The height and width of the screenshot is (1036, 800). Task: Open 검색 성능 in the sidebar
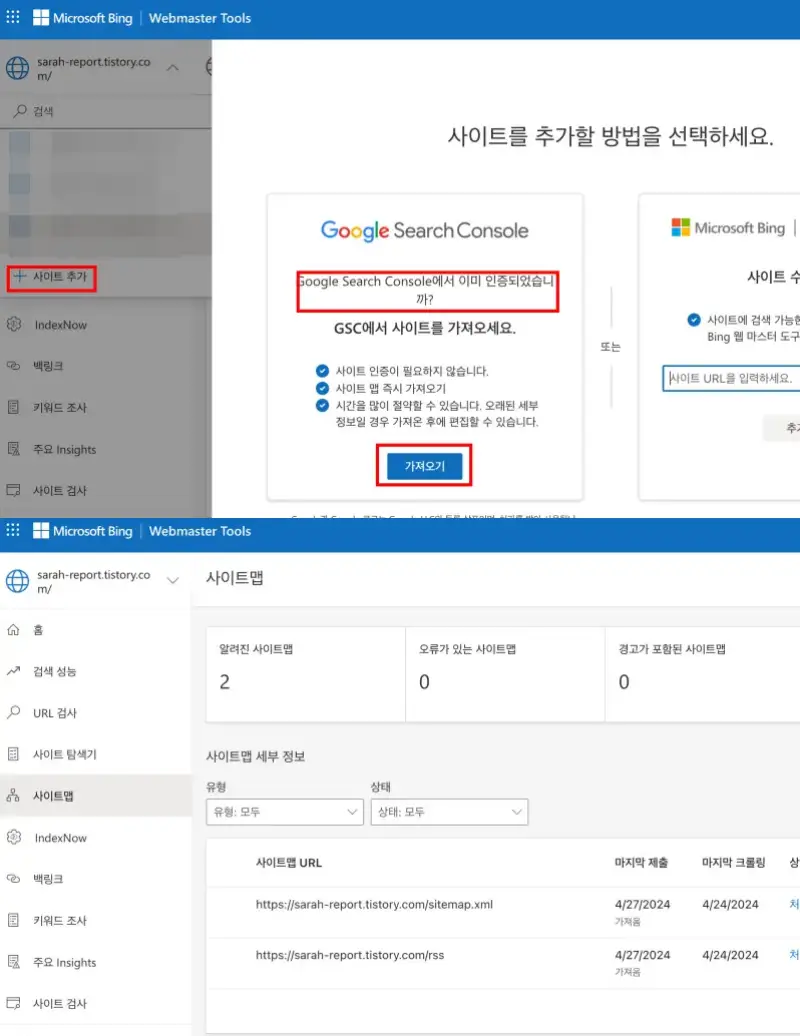96,671
